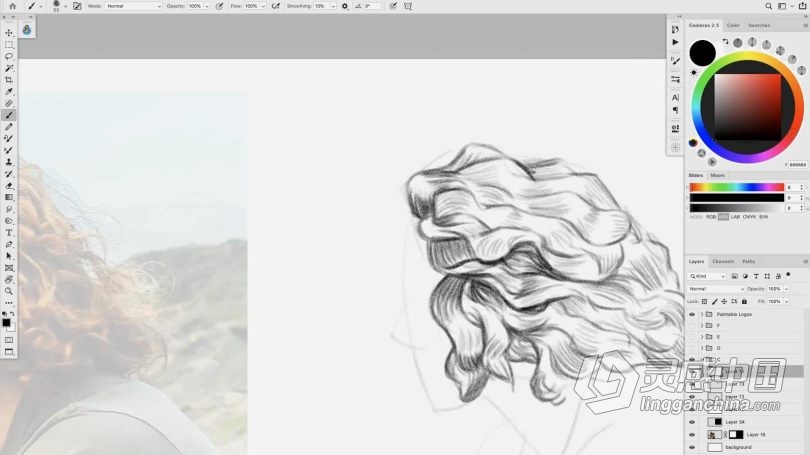
Task: Select RGB slider mode
Action: click(x=711, y=217)
